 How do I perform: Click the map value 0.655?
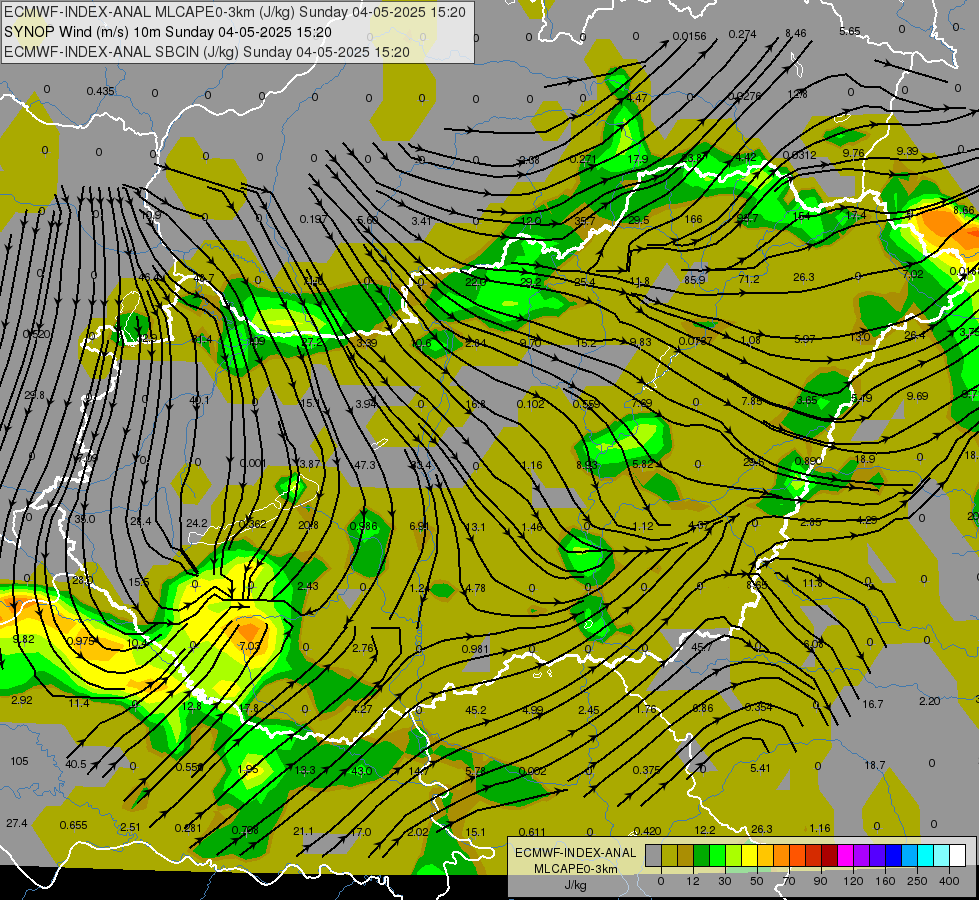tap(73, 825)
